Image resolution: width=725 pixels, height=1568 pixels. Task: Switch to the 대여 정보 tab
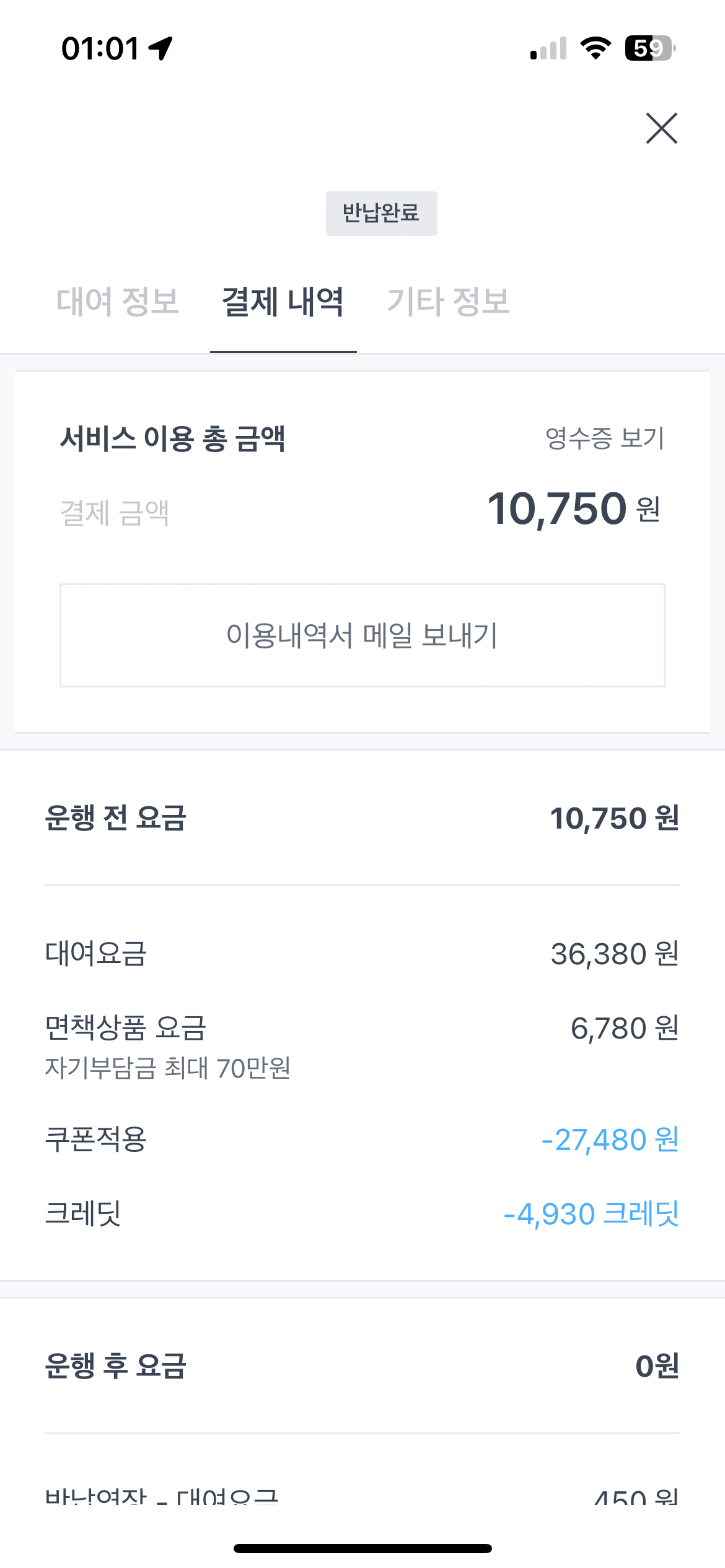click(x=118, y=302)
